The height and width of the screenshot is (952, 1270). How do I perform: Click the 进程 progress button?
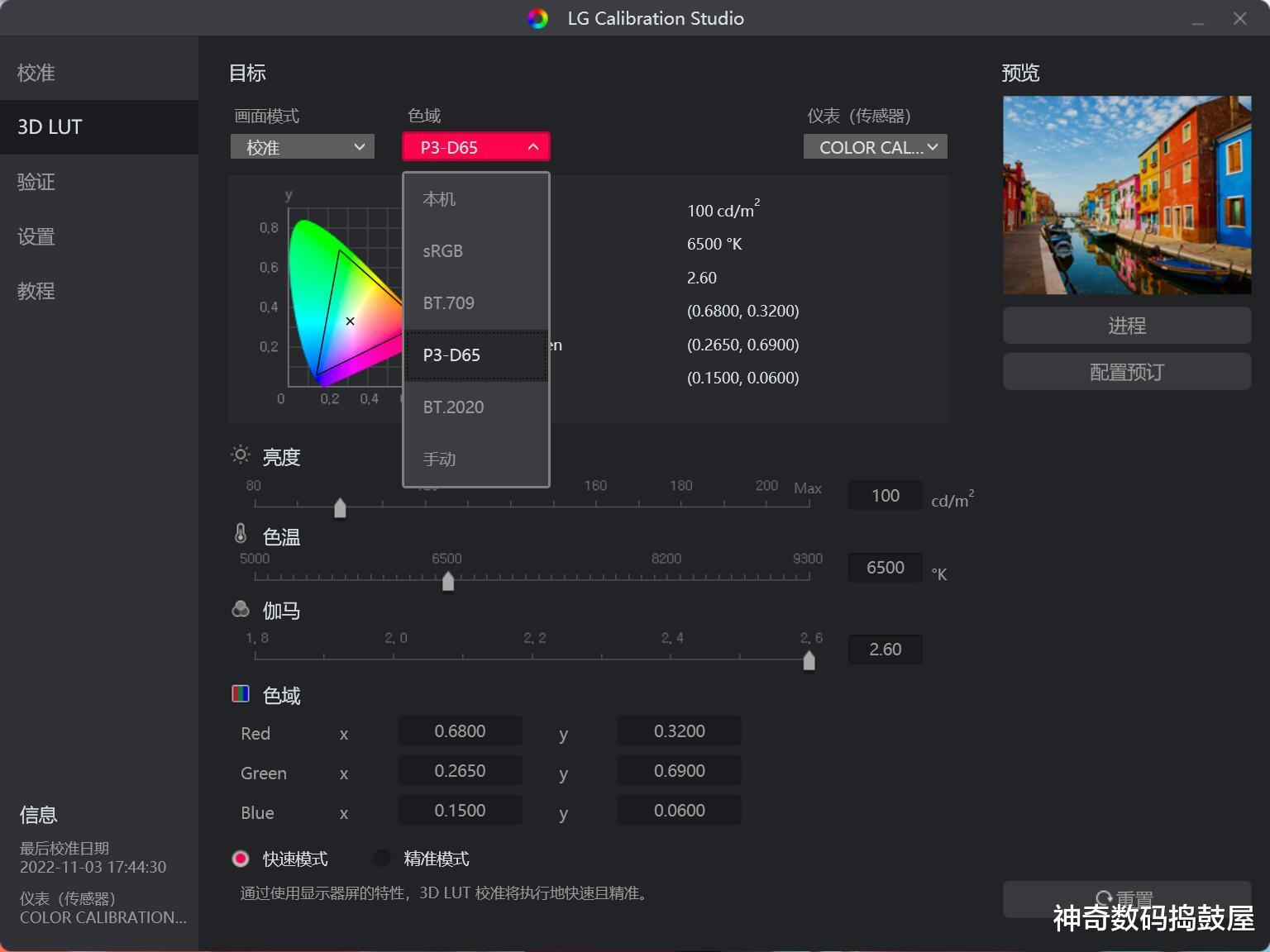[1126, 325]
